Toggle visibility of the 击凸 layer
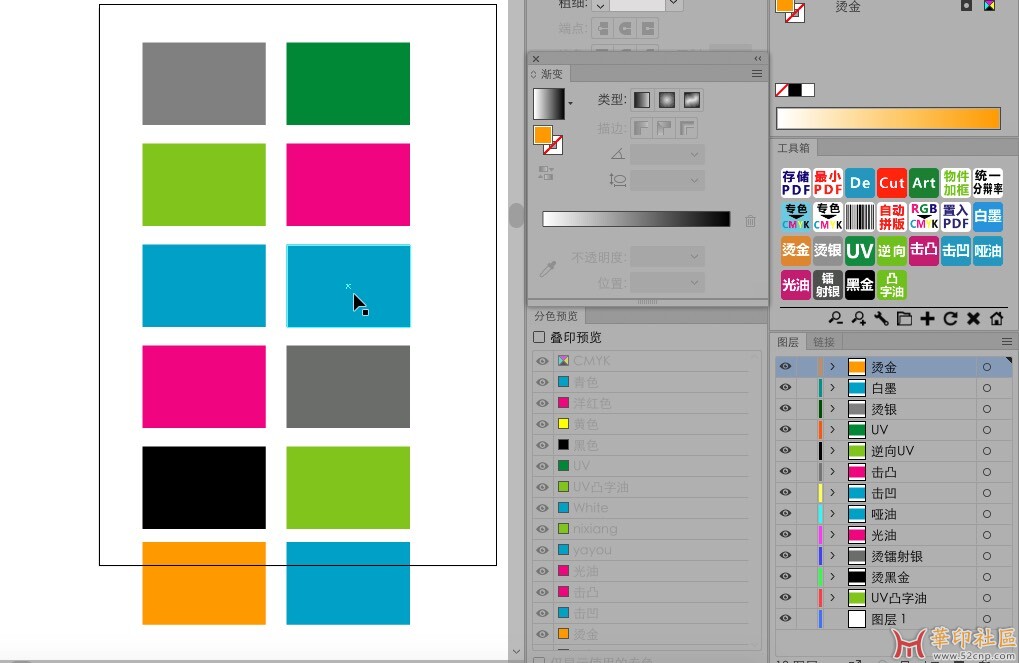This screenshot has width=1019, height=663. (785, 472)
